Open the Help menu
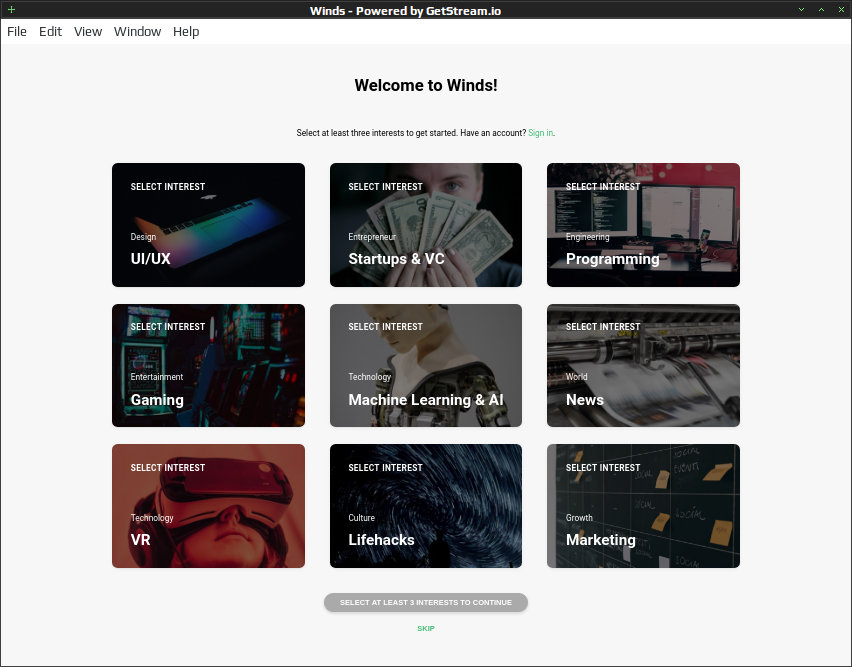This screenshot has width=852, height=667. click(186, 32)
